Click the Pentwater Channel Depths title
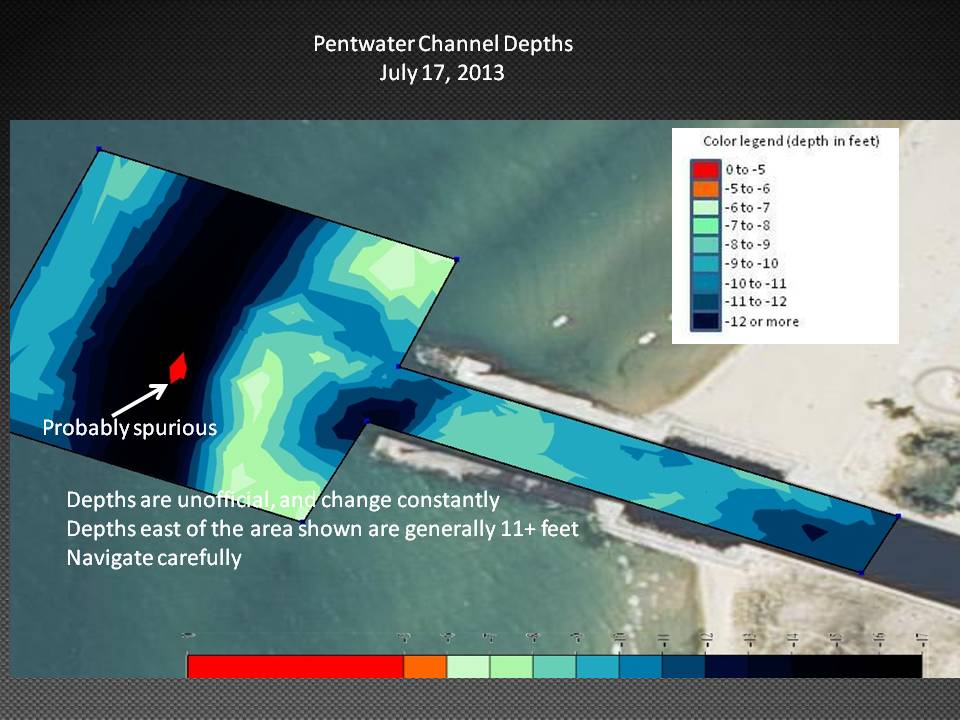960x720 pixels. click(x=443, y=45)
